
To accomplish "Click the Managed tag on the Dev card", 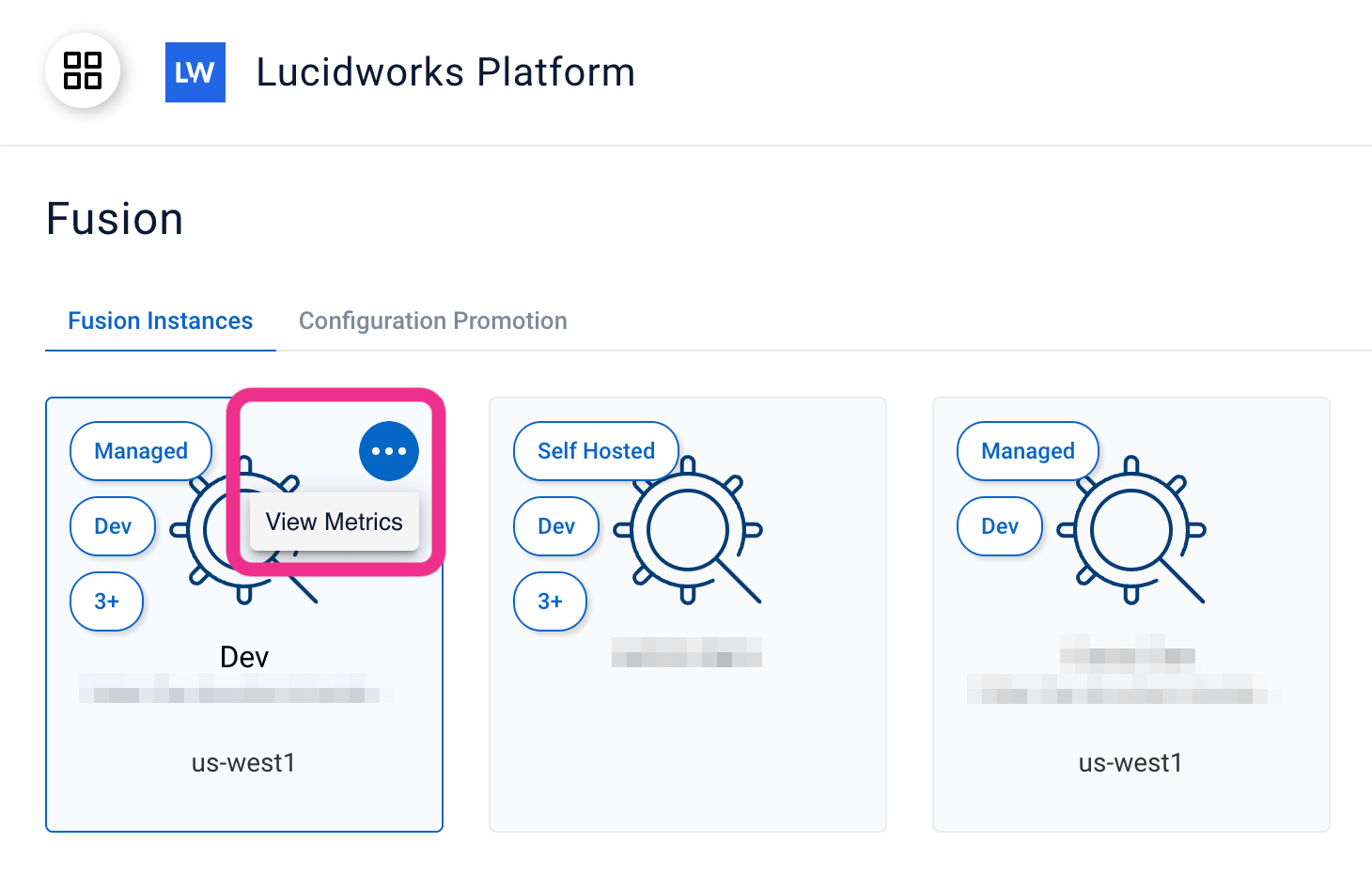I will coord(141,451).
